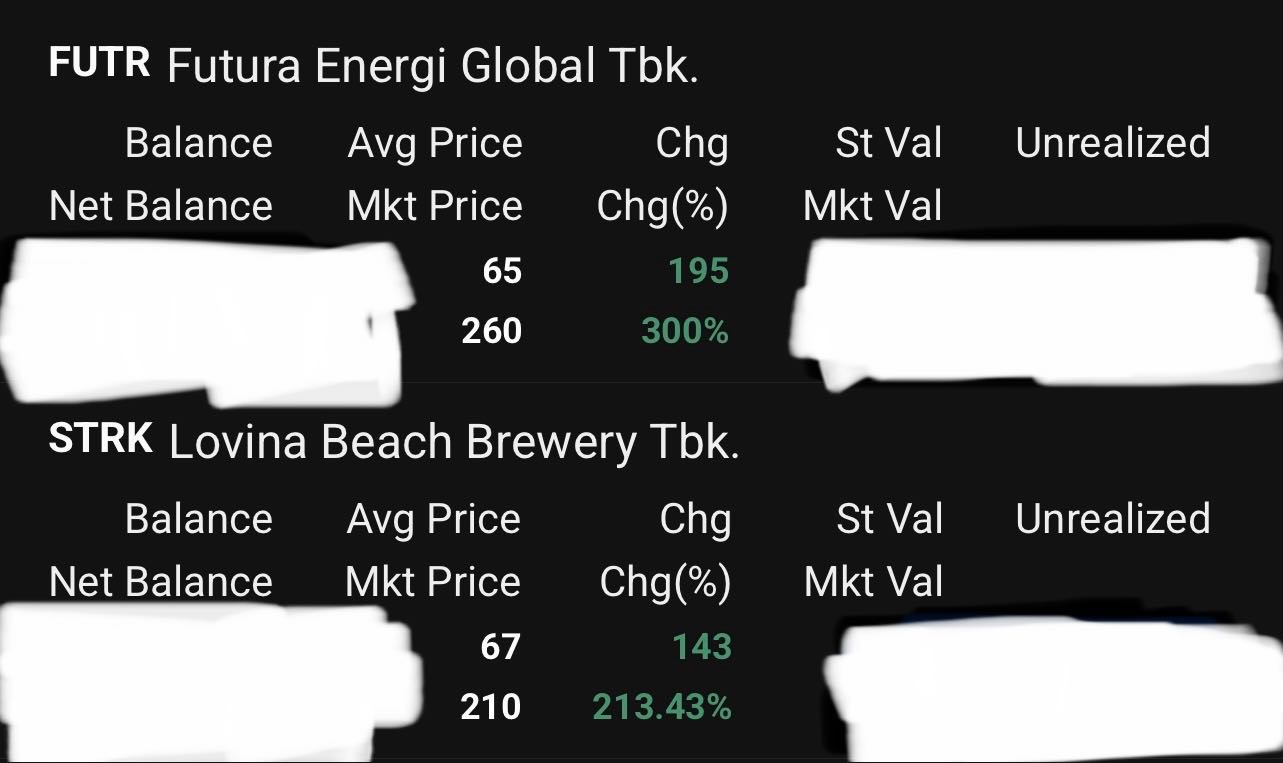The height and width of the screenshot is (763, 1283).
Task: Select STRK change value 143
Action: pos(702,647)
